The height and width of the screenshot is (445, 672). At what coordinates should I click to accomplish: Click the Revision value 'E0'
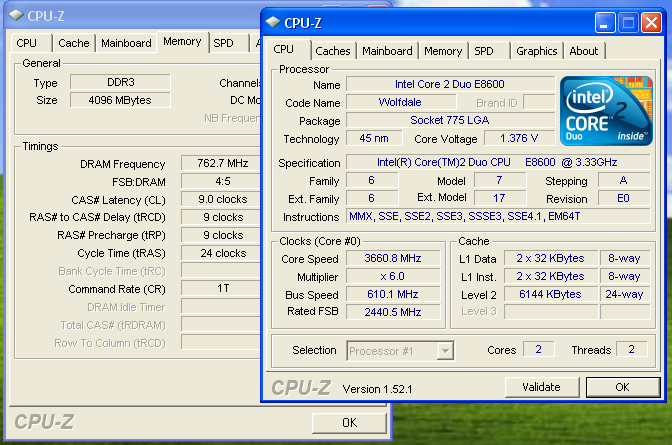click(x=624, y=198)
